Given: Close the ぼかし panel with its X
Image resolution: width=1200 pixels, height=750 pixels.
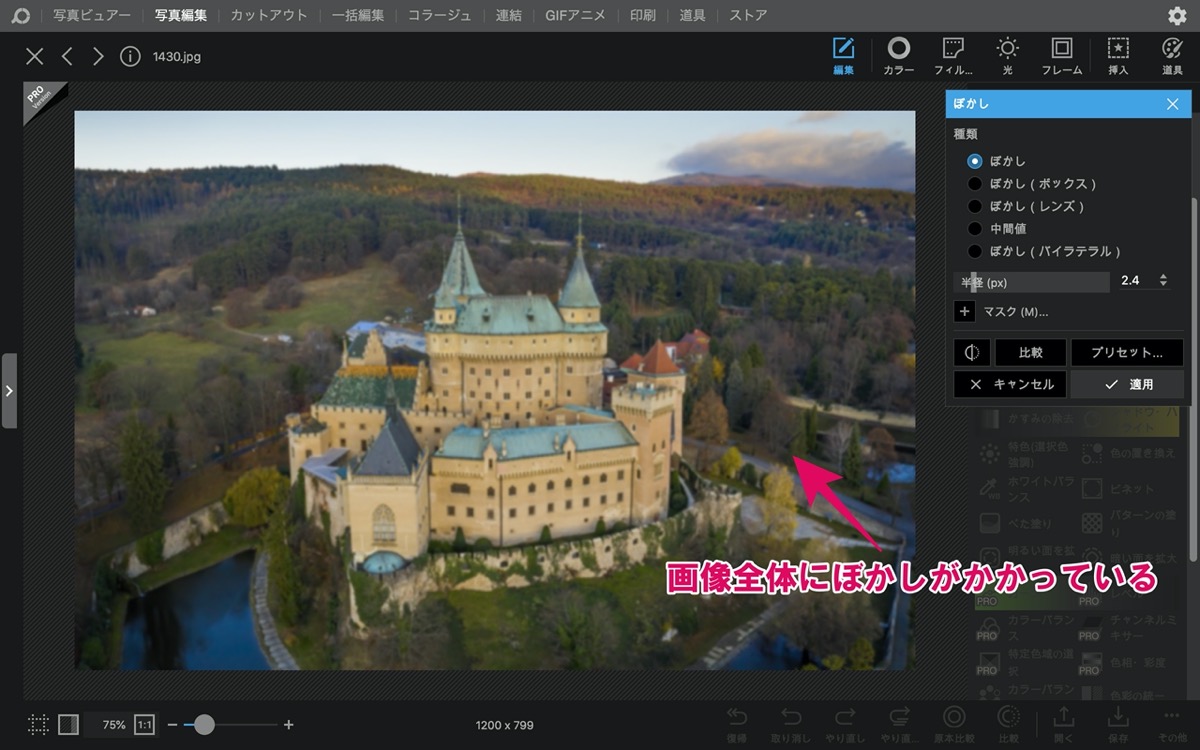Looking at the screenshot, I should [x=1173, y=104].
